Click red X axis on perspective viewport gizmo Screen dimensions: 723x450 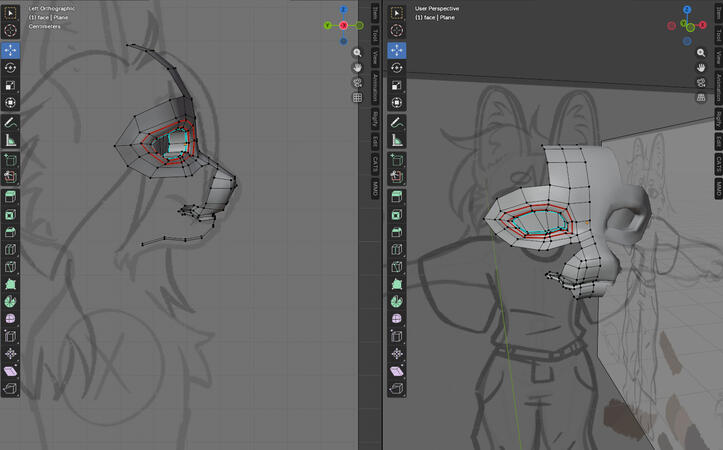pos(703,25)
